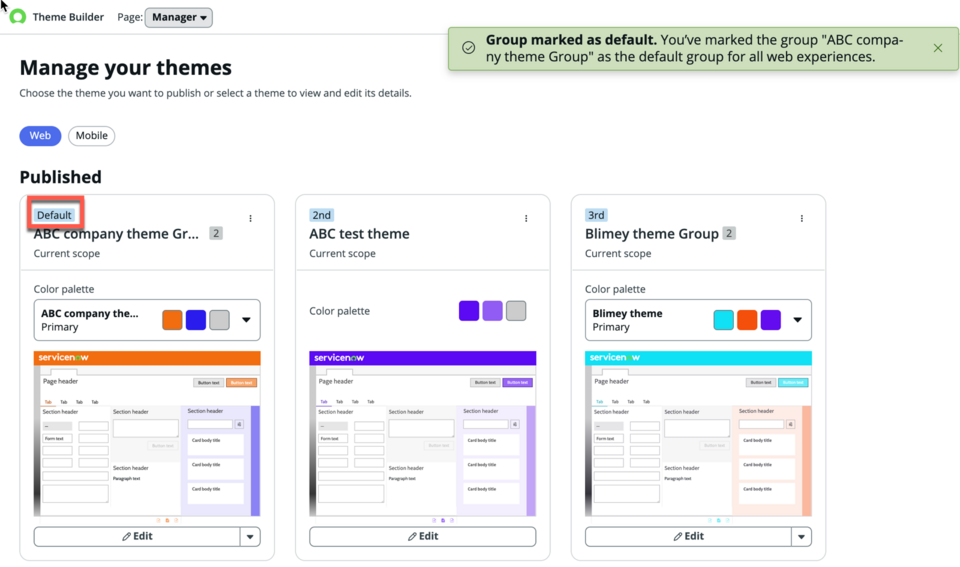This screenshot has height=567, width=960.
Task: Edit the ABC test theme
Action: coord(422,536)
